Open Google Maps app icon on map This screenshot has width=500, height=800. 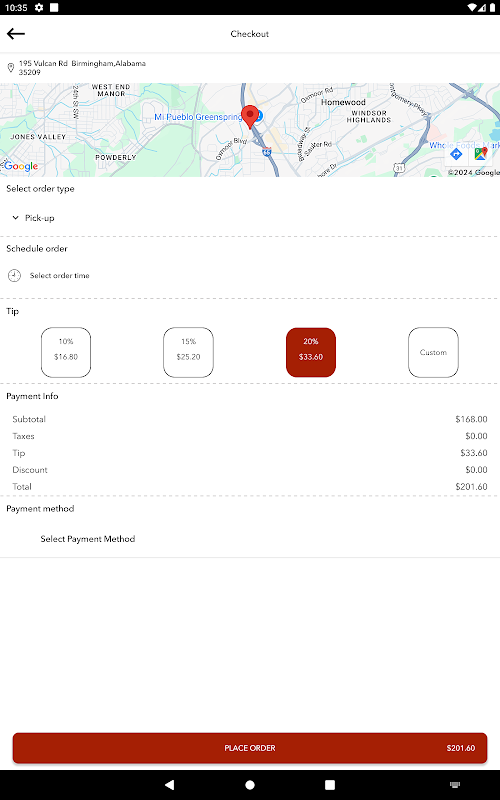click(481, 154)
